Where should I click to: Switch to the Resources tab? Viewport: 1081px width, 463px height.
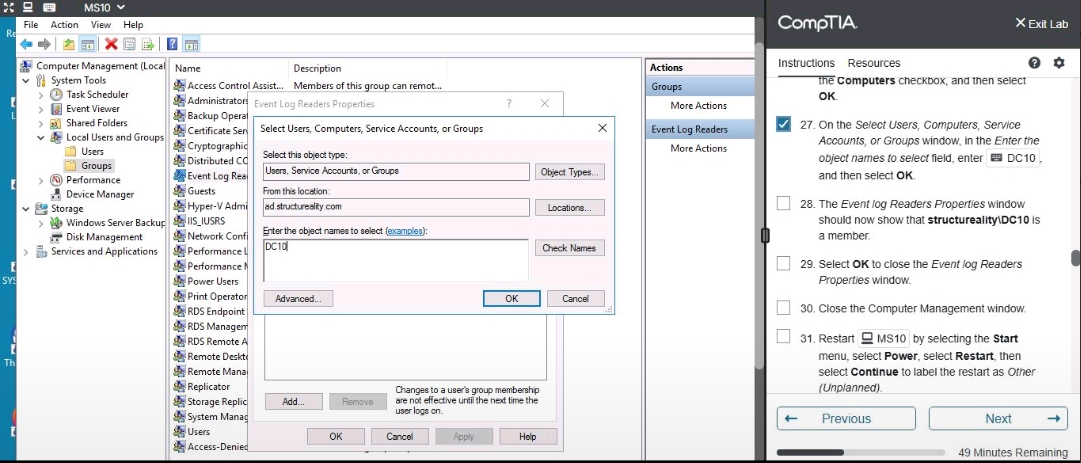[873, 63]
